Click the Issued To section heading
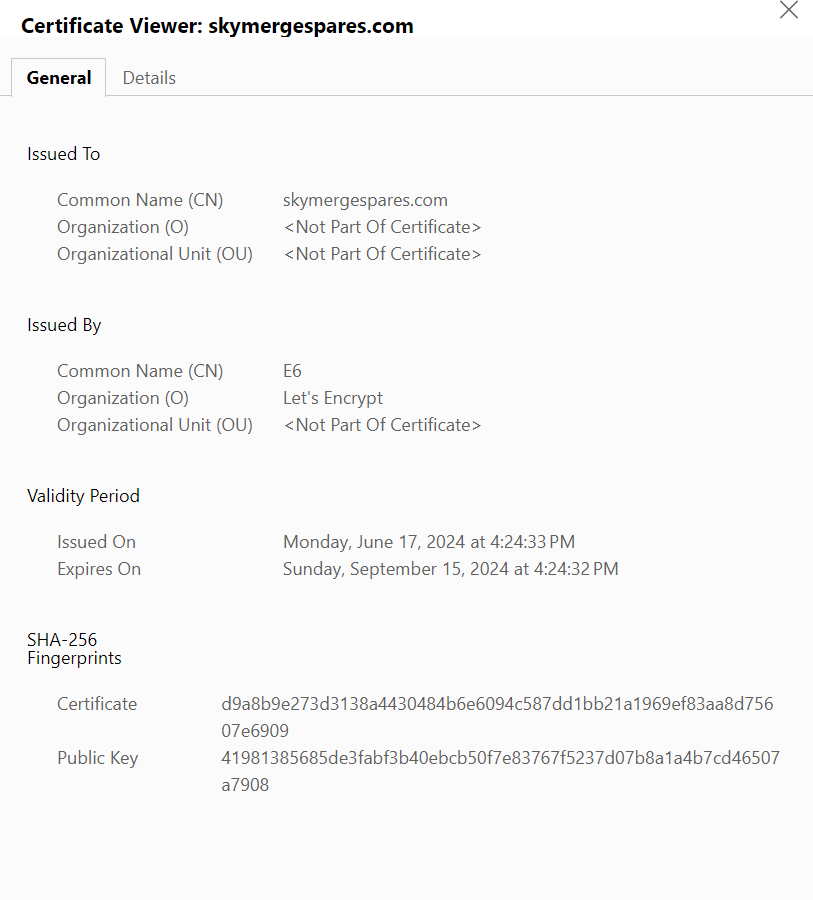This screenshot has width=813, height=900. pos(64,154)
